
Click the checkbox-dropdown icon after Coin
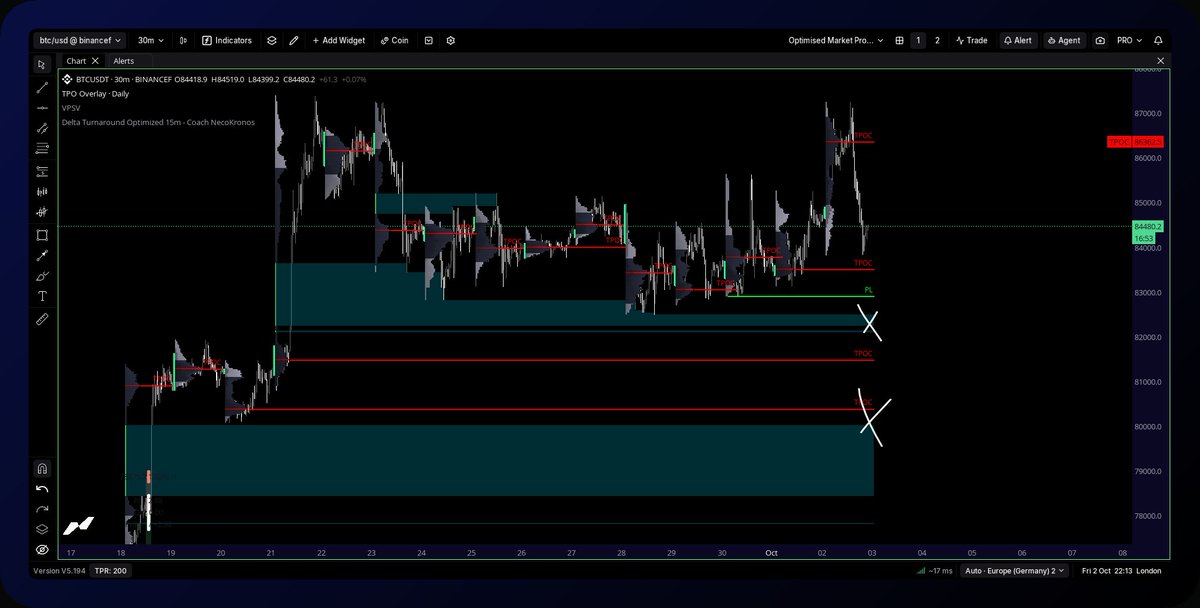click(429, 41)
